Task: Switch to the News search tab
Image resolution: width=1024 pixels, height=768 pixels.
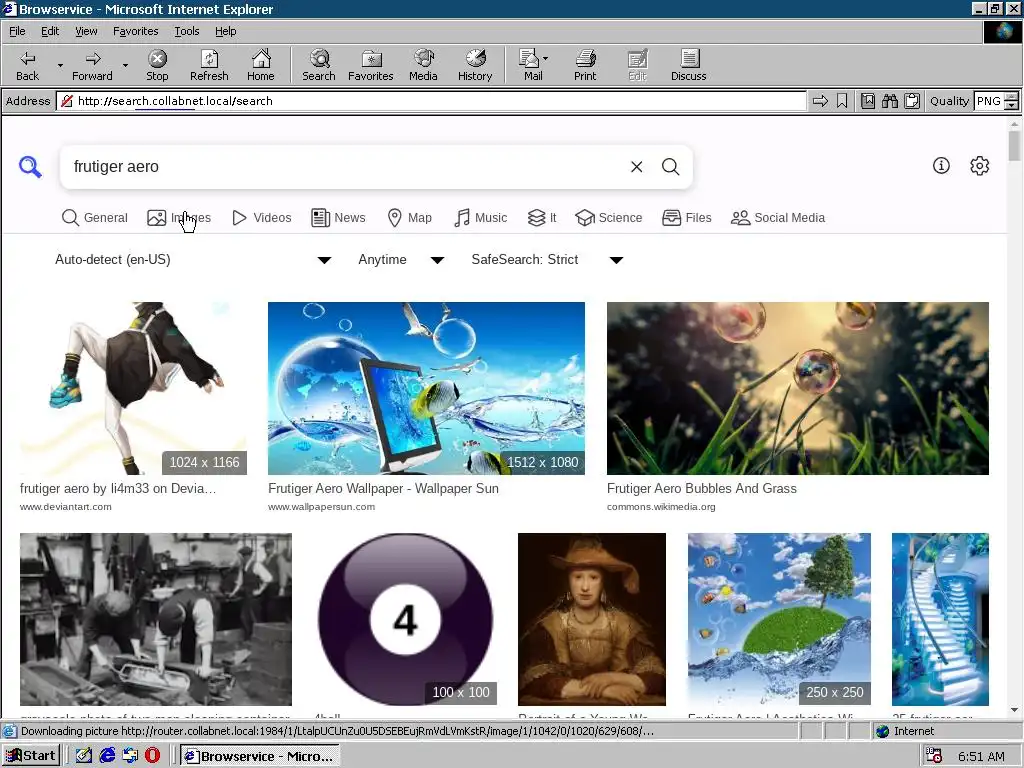Action: click(x=338, y=217)
